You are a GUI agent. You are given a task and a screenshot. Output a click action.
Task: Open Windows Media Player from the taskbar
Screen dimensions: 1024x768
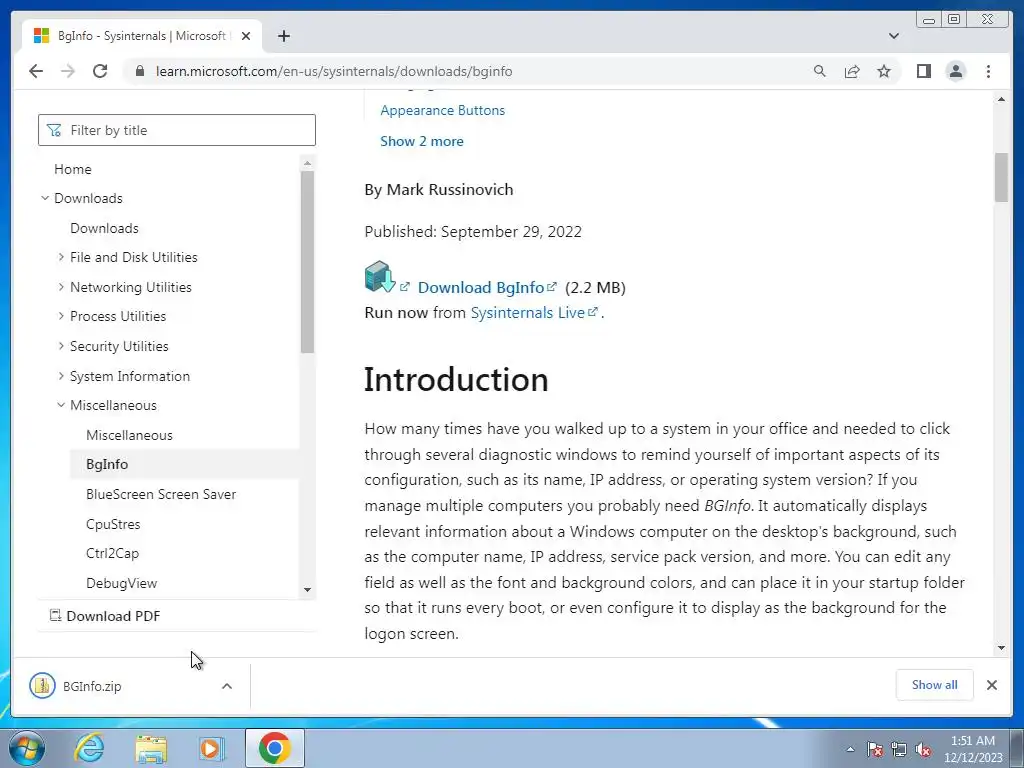click(x=212, y=748)
